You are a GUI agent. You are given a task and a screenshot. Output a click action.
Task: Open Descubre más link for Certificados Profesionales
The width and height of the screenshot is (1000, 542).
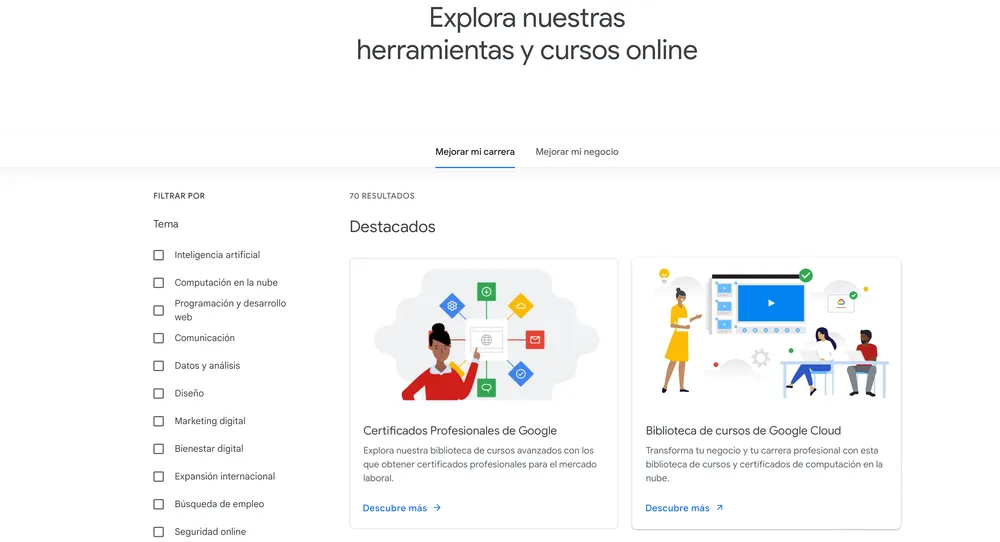(395, 508)
